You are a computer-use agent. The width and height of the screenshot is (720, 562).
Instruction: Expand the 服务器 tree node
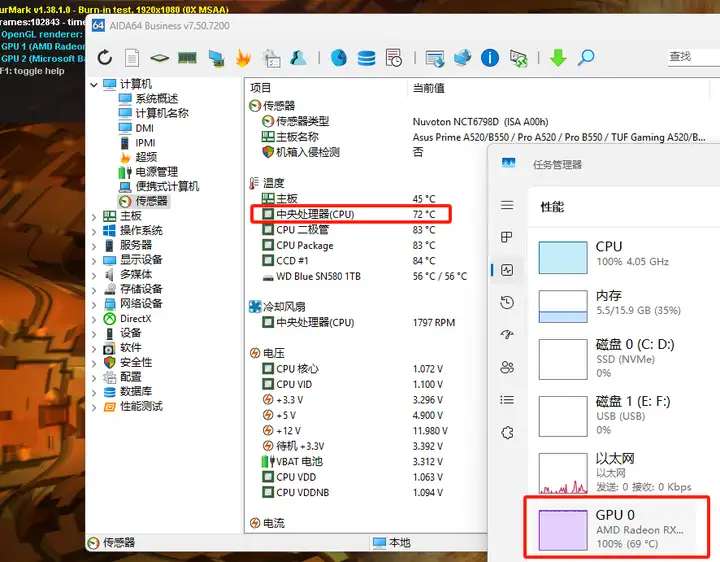94,247
